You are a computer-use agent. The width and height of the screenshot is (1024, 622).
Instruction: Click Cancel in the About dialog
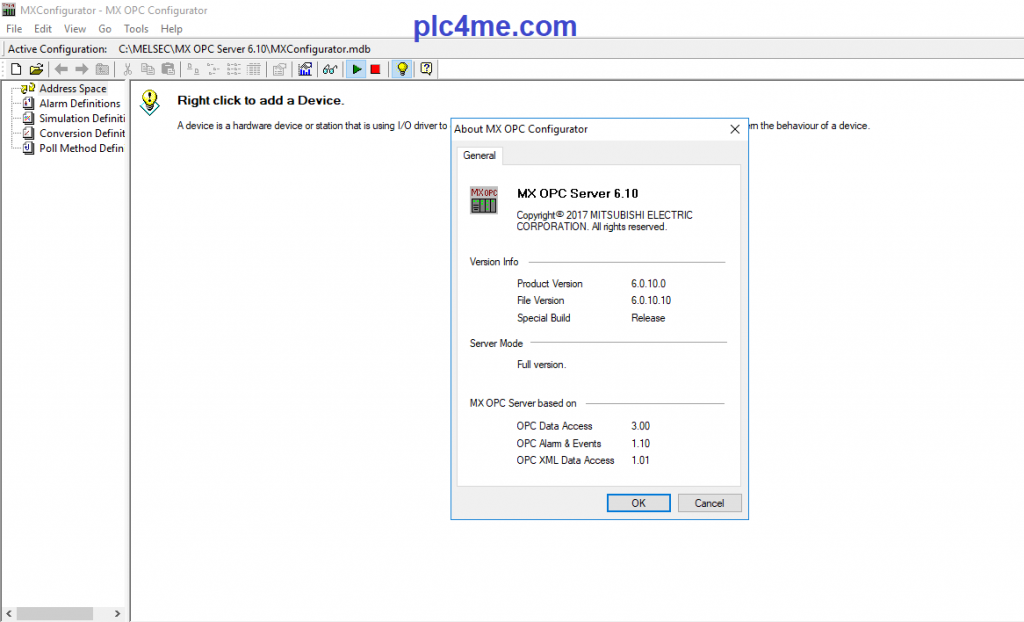[709, 503]
